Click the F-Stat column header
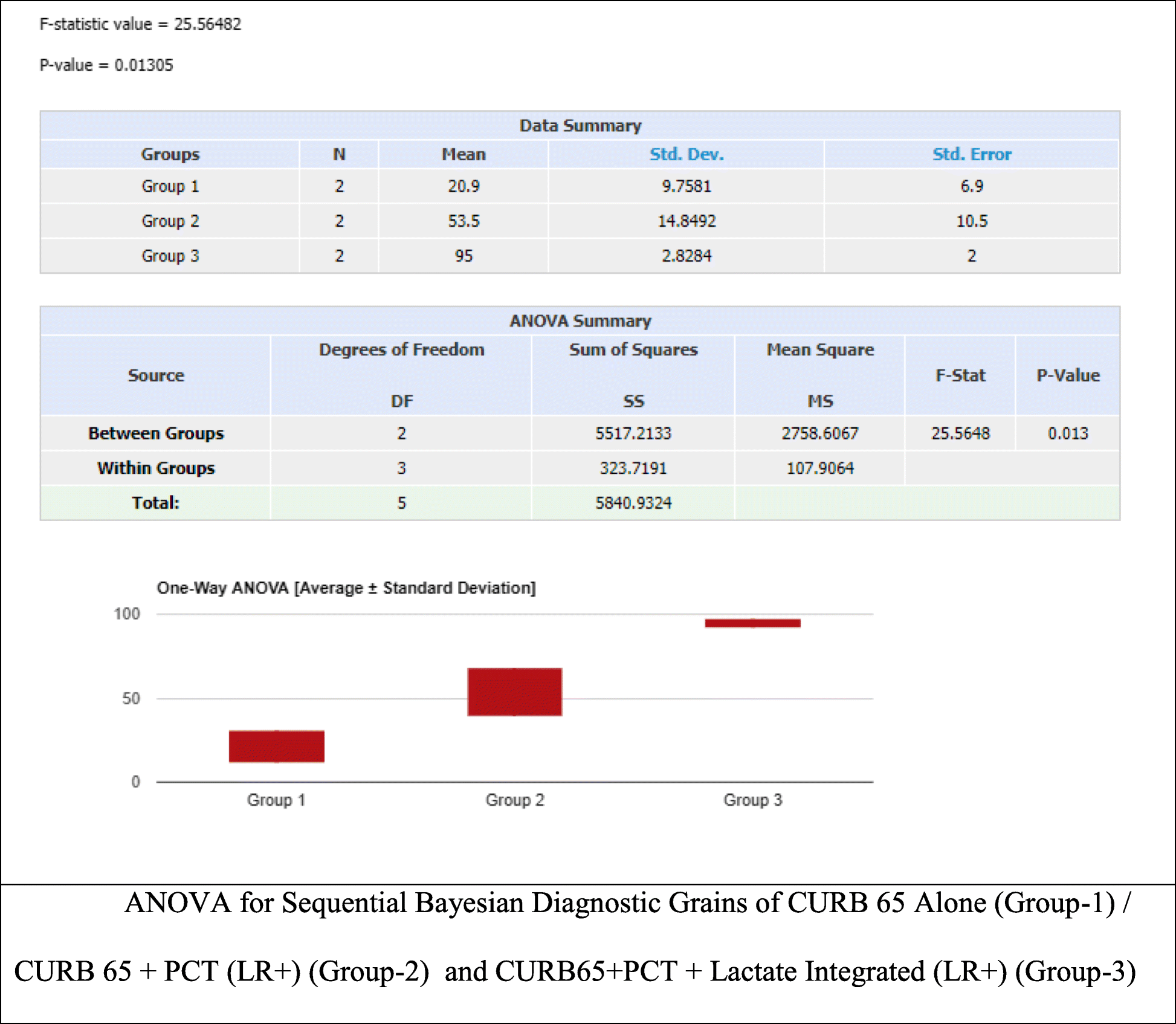The width and height of the screenshot is (1176, 1024). pos(960,375)
